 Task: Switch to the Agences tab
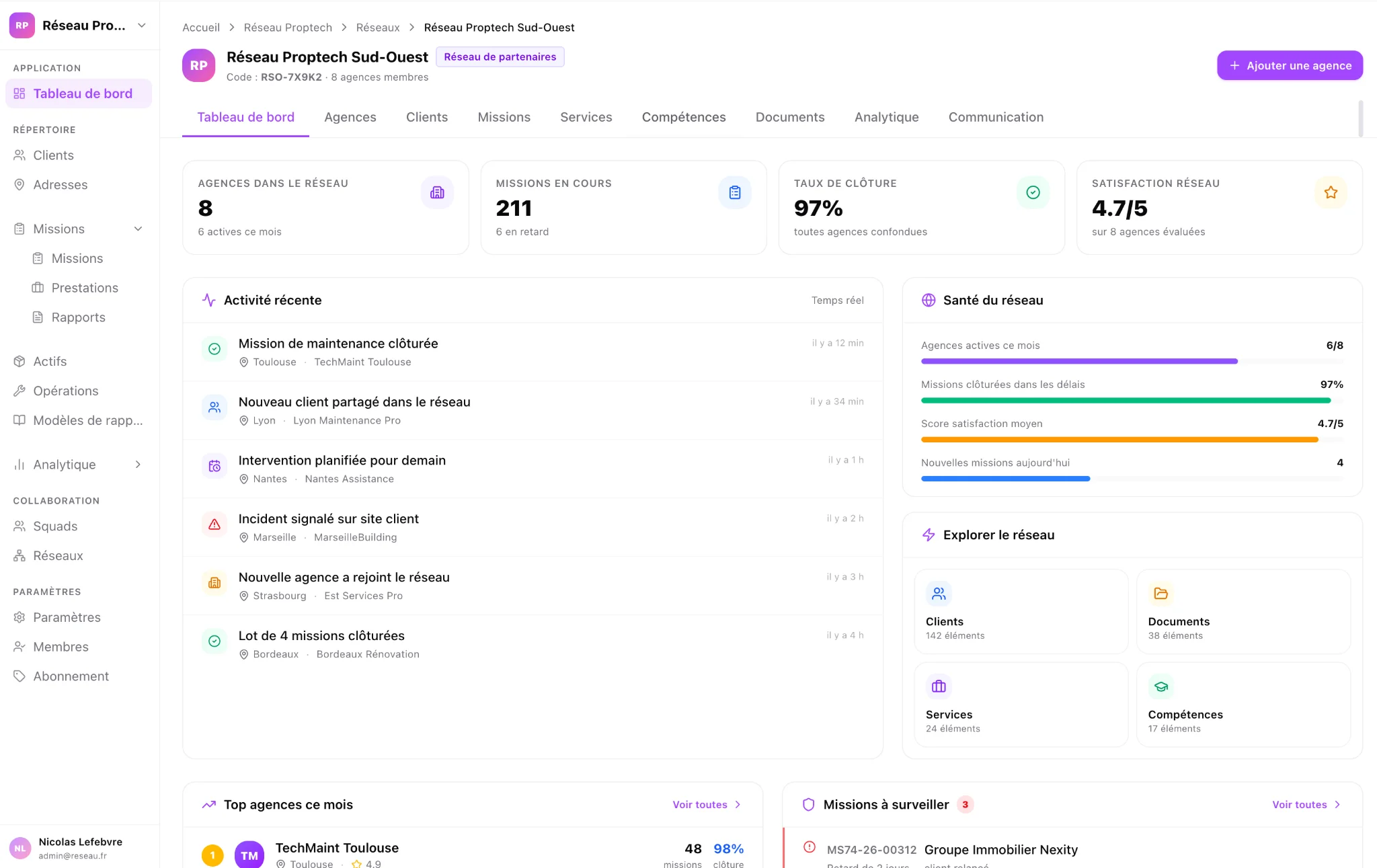click(x=350, y=117)
